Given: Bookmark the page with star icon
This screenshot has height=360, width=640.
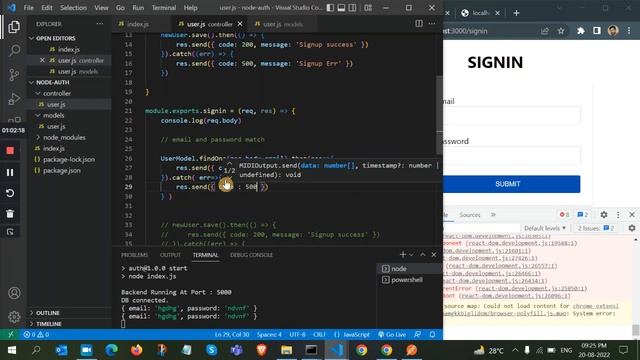Looking at the screenshot, I should (x=561, y=31).
